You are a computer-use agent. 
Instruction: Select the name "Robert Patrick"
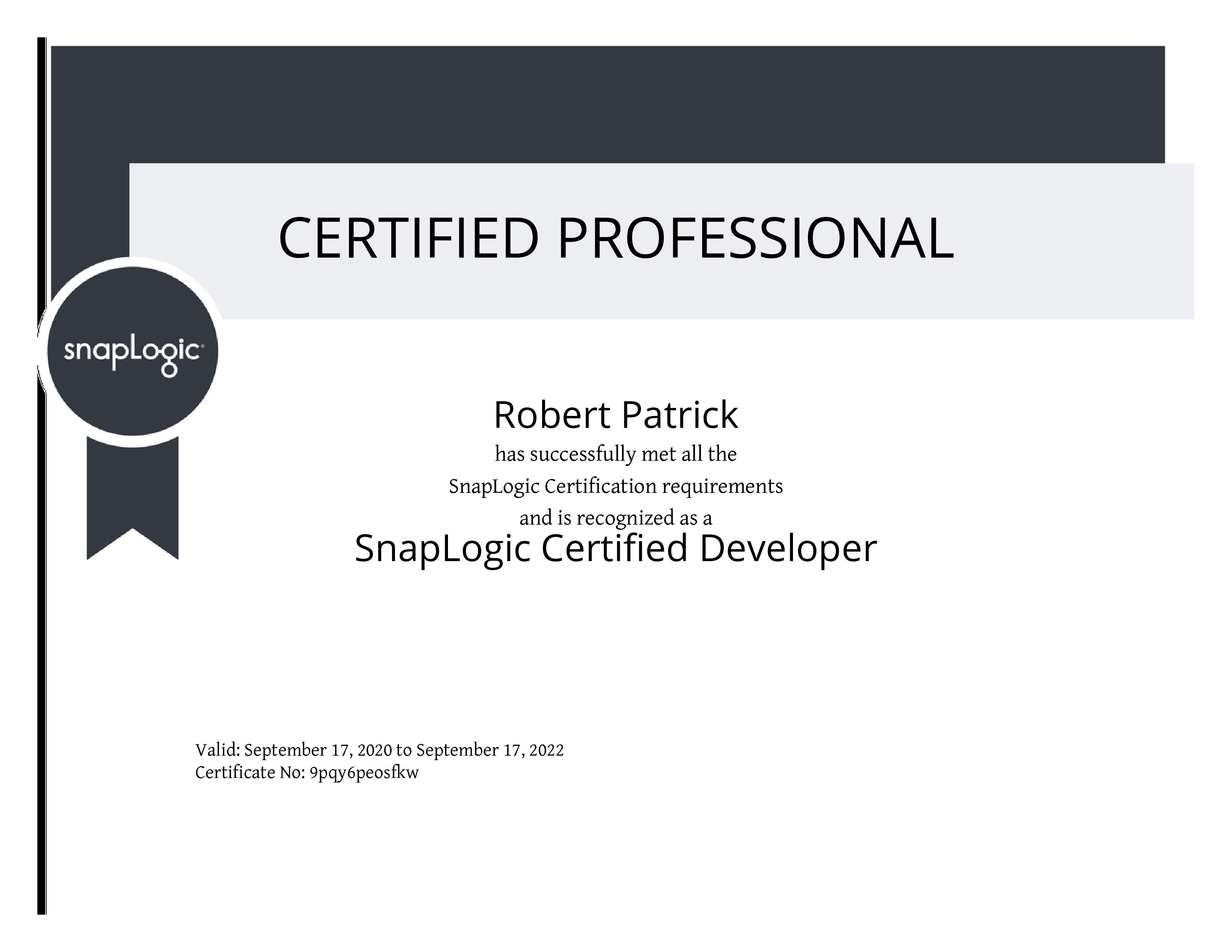point(616,415)
